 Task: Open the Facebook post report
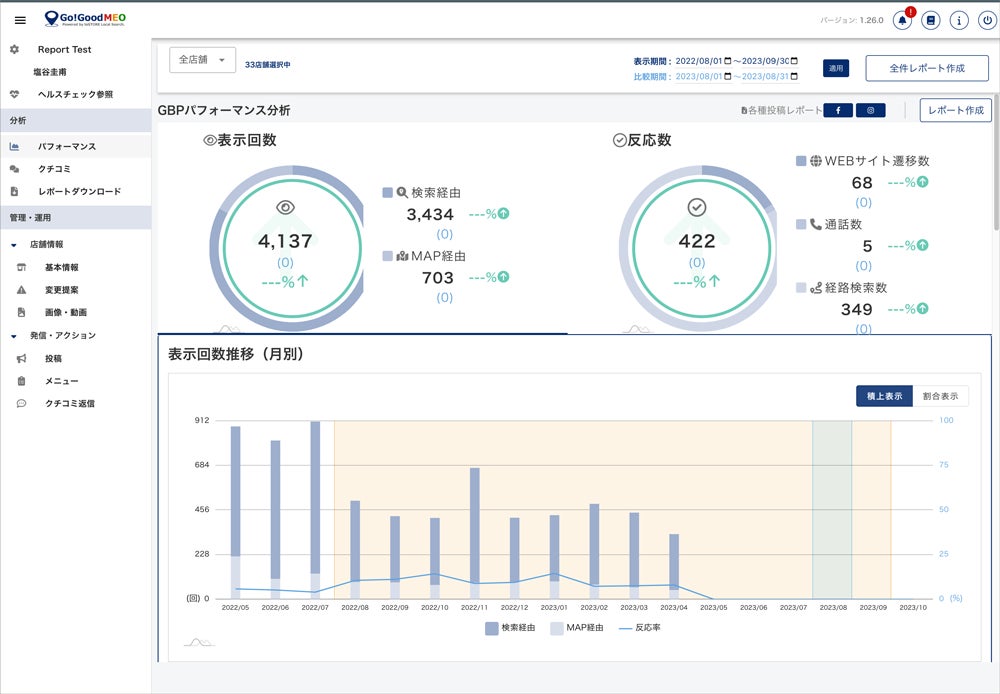coord(837,111)
